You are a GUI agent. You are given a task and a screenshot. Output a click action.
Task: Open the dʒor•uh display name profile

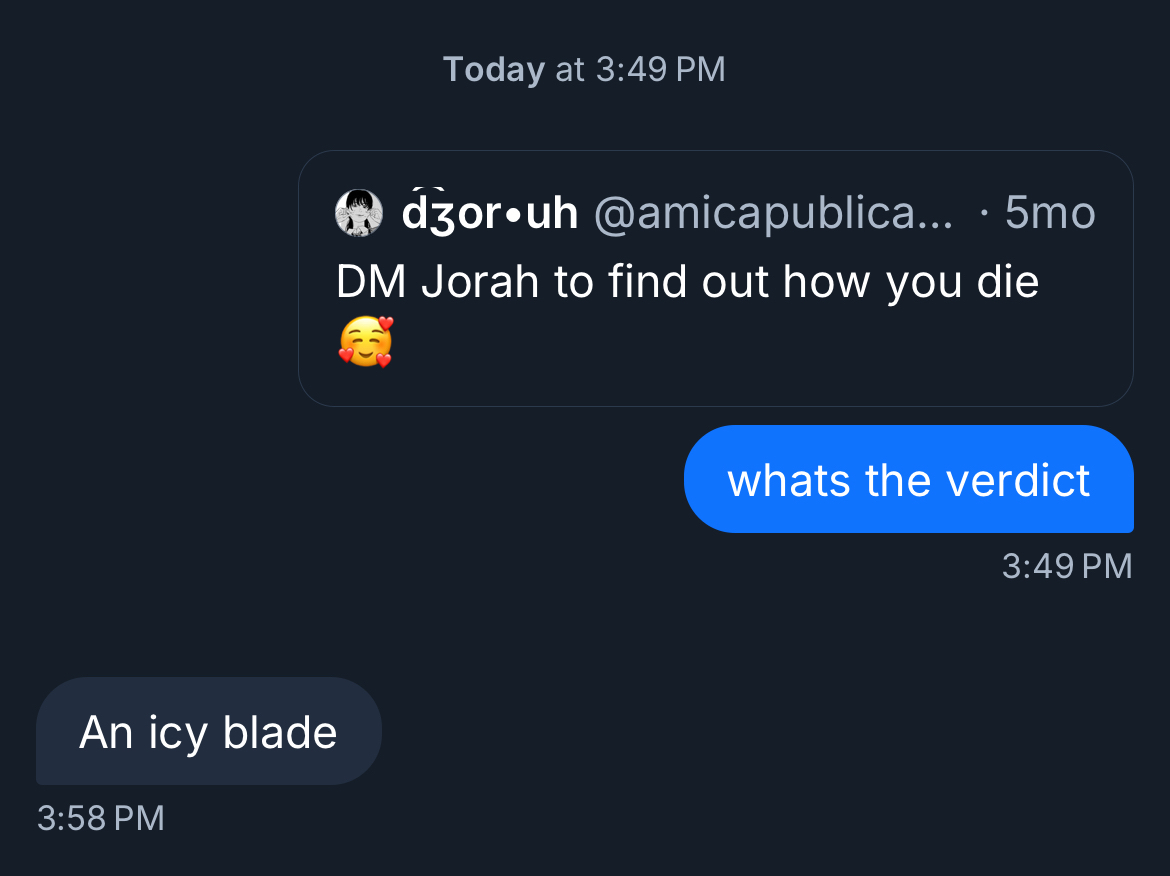(x=489, y=213)
